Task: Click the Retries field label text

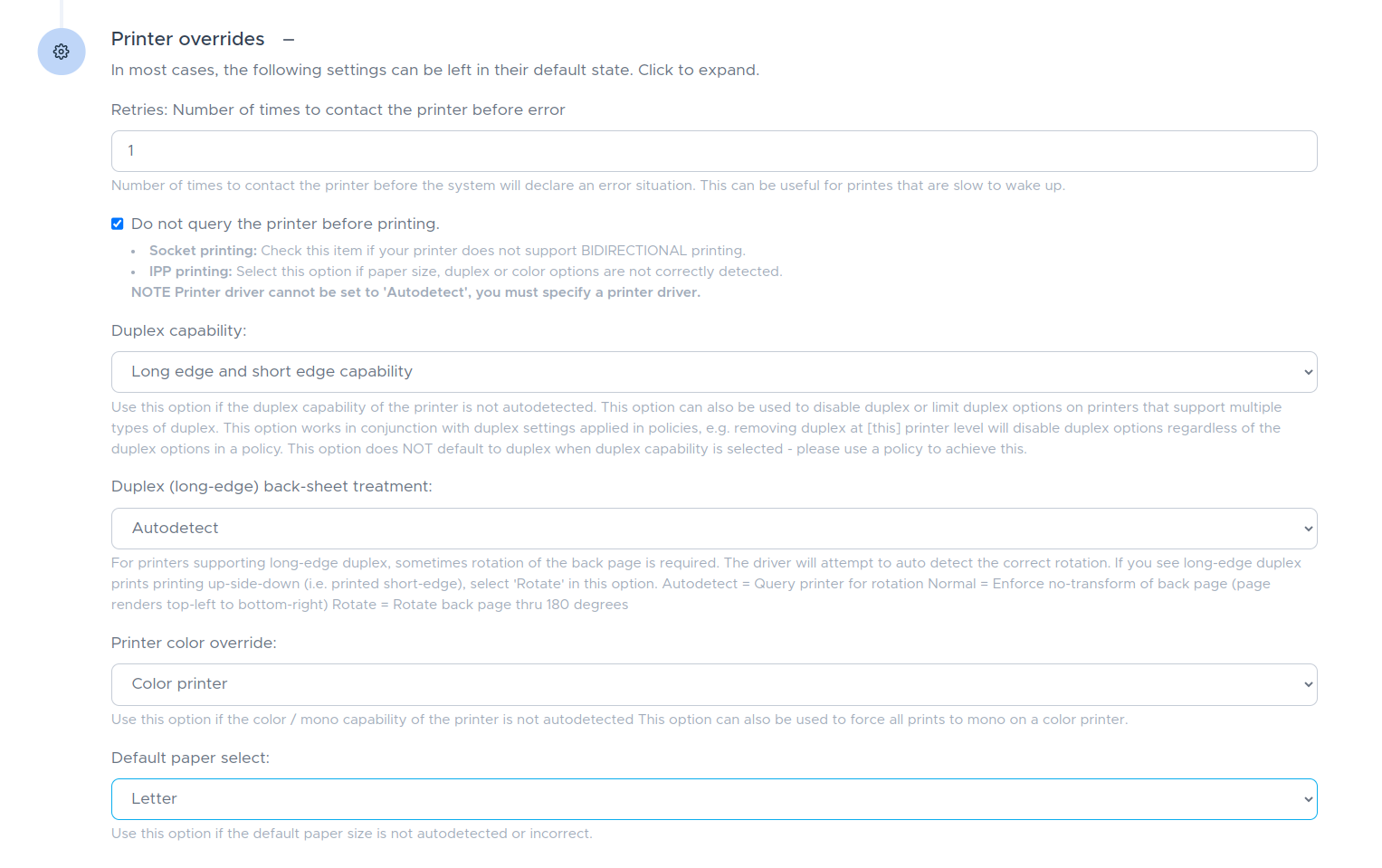Action: point(338,110)
